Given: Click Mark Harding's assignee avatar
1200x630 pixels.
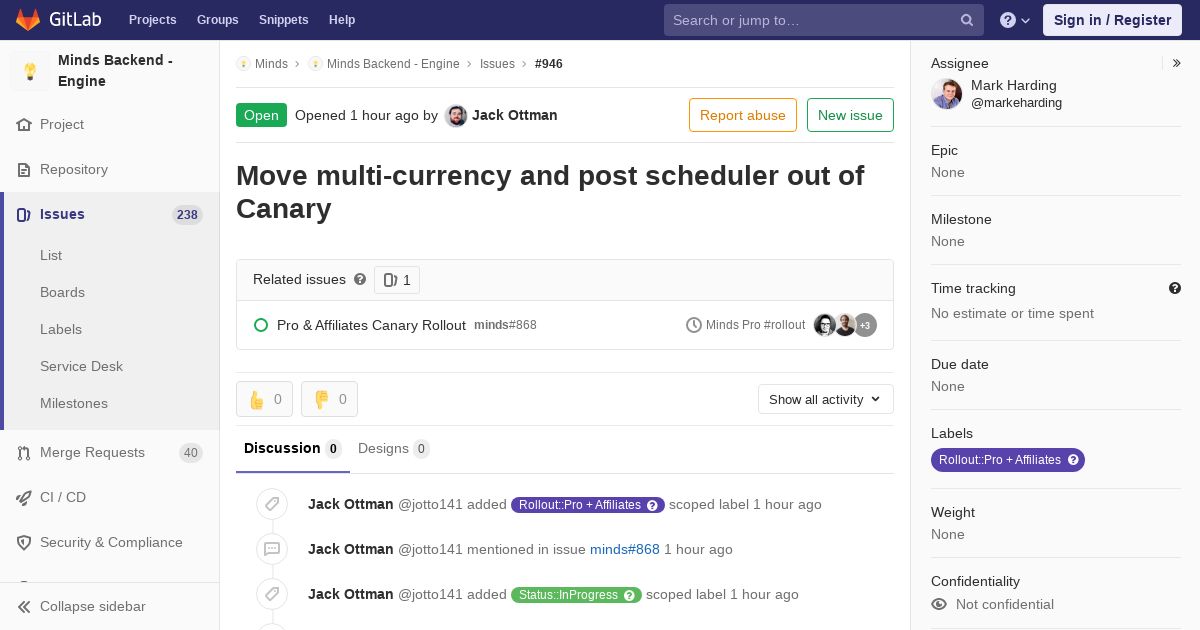Looking at the screenshot, I should tap(946, 94).
